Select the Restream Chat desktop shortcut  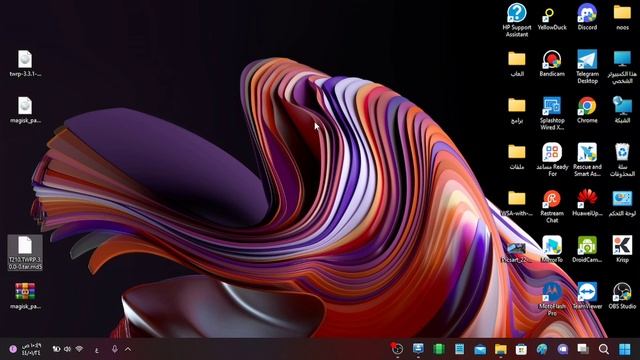[x=552, y=206]
